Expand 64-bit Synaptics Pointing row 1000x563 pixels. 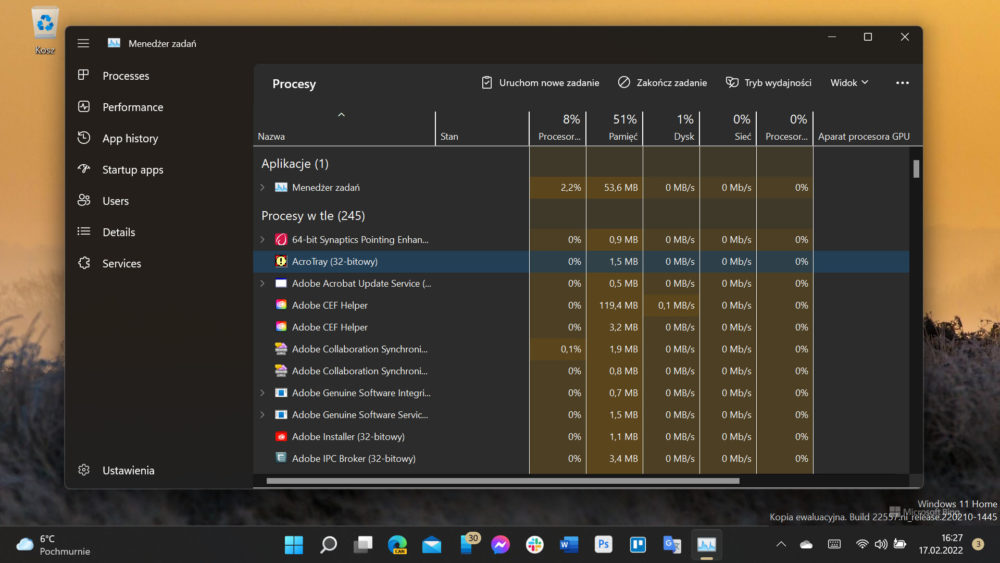[x=262, y=240]
